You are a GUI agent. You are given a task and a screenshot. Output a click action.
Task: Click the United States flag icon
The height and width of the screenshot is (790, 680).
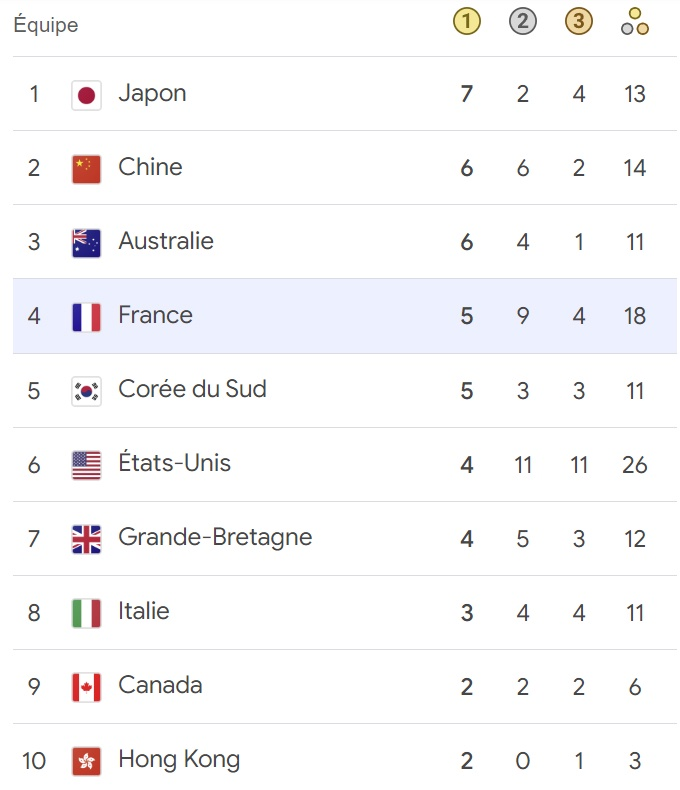[x=87, y=465]
